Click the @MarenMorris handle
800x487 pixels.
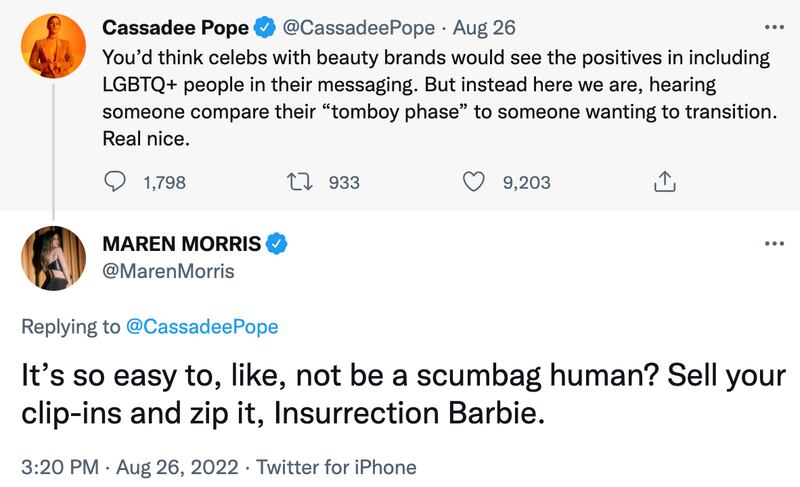(169, 270)
